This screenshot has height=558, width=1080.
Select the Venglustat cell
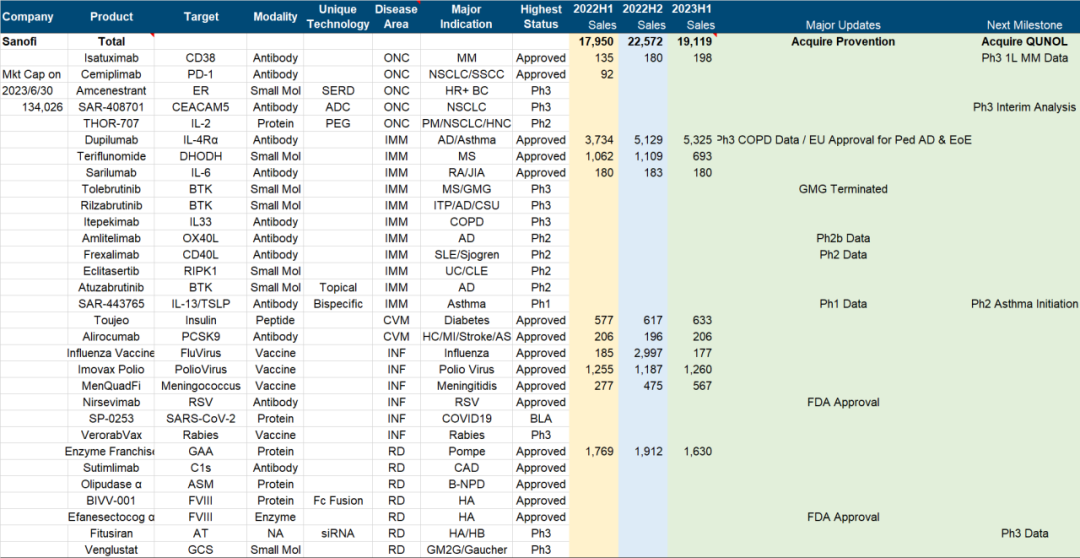click(x=111, y=550)
